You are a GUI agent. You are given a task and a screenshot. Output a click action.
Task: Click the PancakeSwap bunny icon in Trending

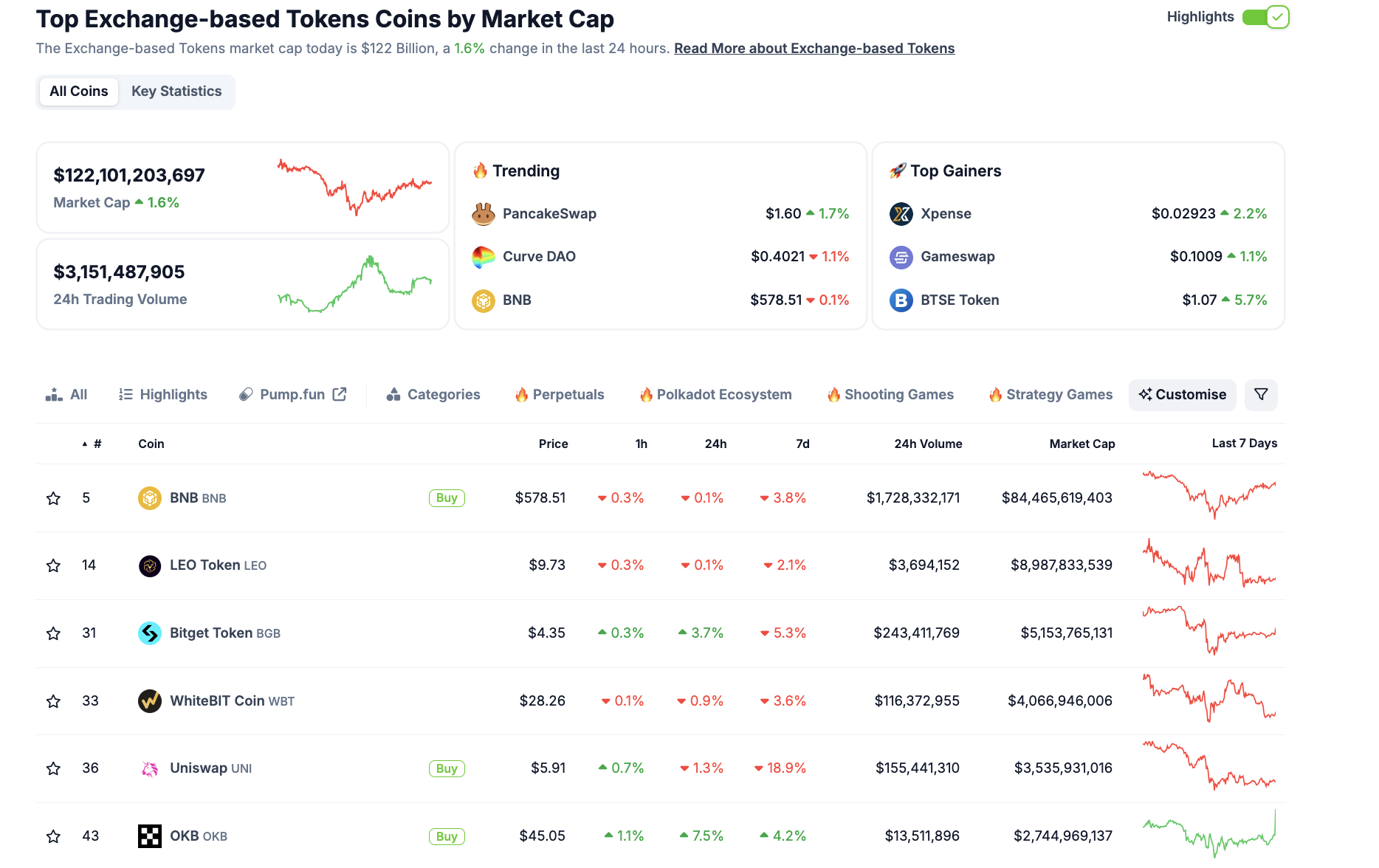[483, 213]
